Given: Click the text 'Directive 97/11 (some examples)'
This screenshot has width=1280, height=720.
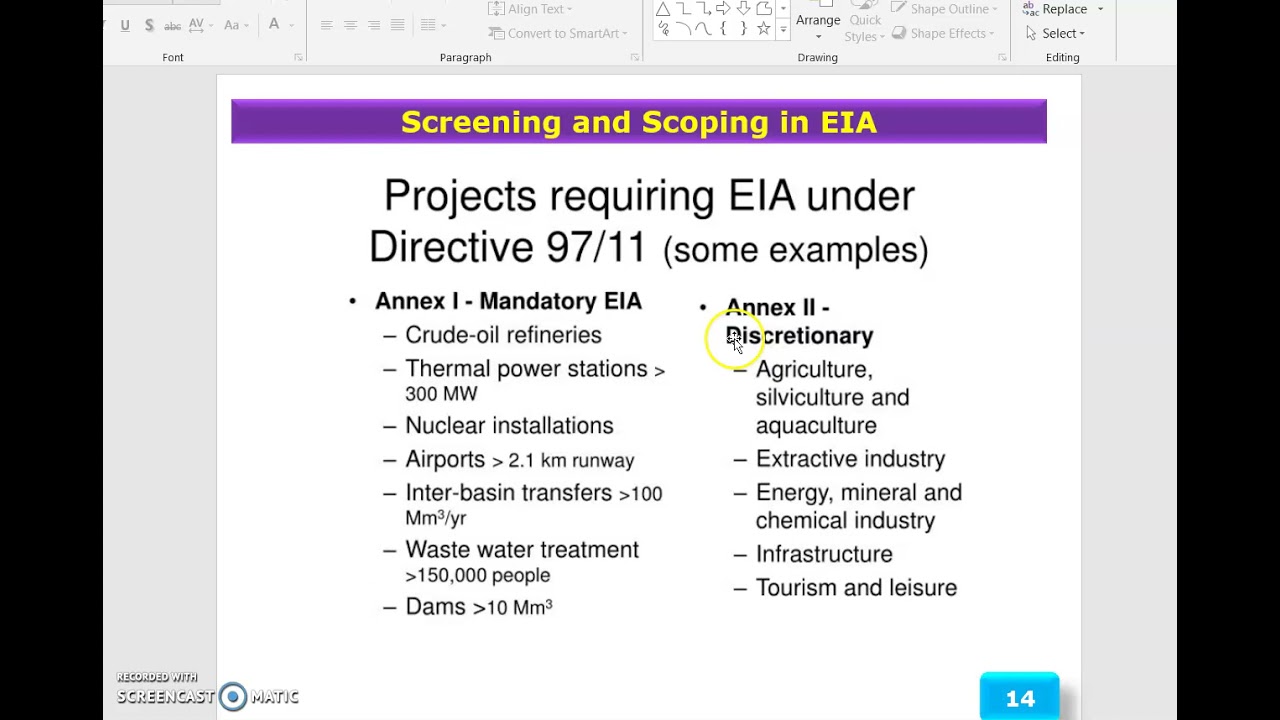Looking at the screenshot, I should click(649, 247).
